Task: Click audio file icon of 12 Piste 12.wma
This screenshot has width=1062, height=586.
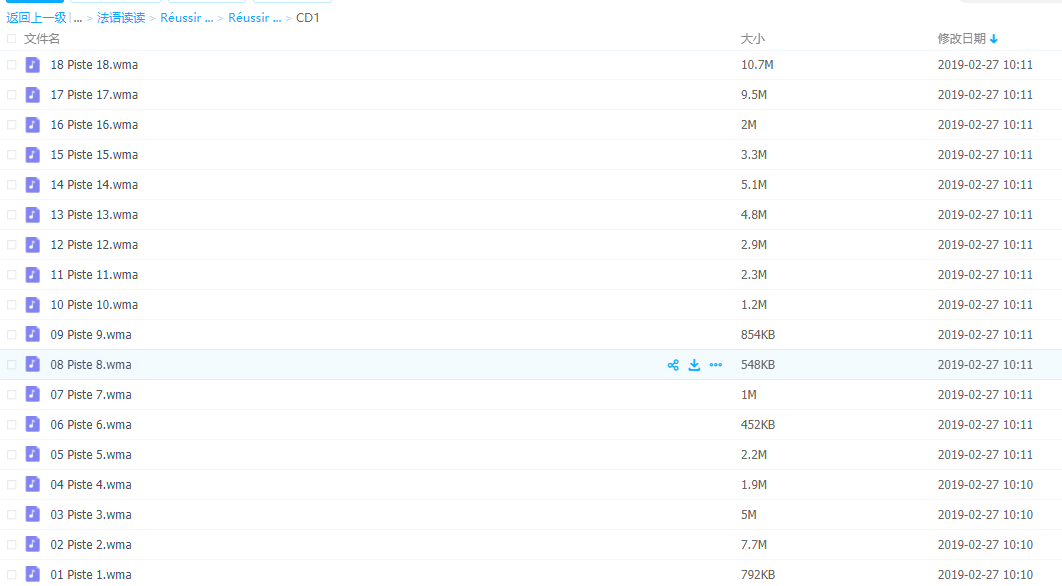Action: 33,245
